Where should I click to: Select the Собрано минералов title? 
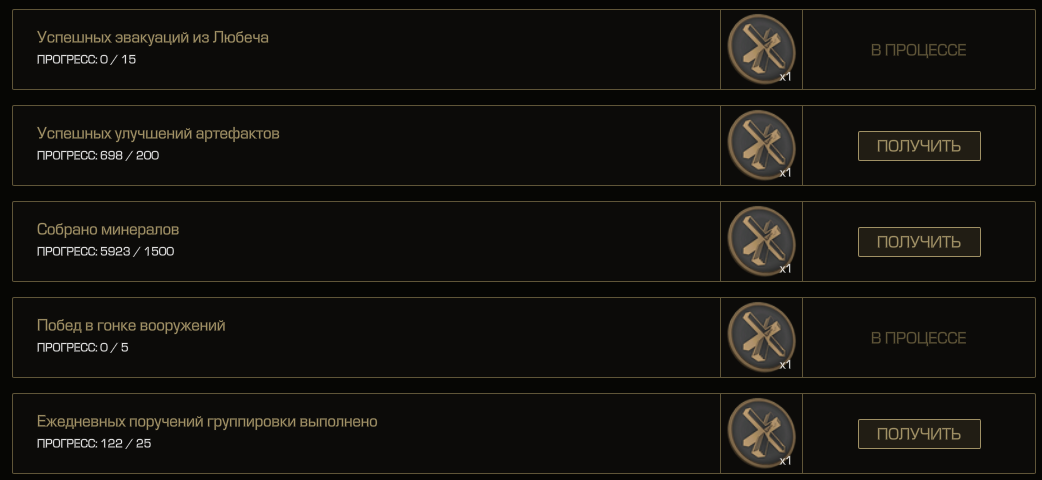[108, 229]
